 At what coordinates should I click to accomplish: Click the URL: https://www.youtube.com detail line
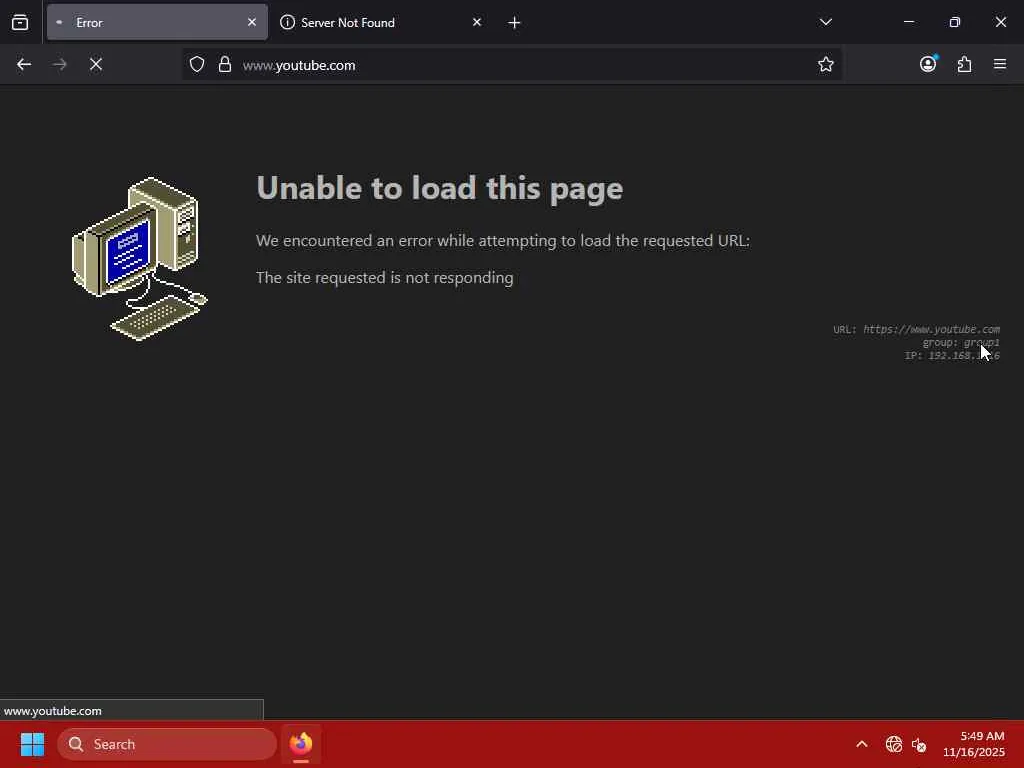coord(916,329)
